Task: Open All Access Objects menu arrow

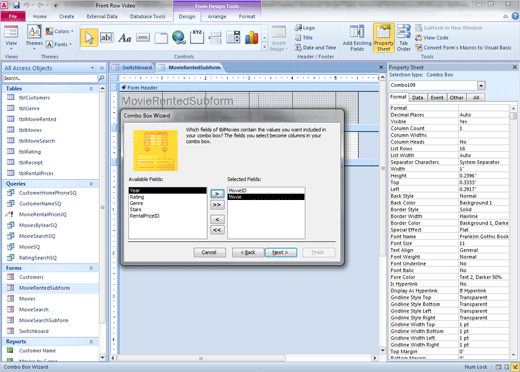Action: tap(92, 68)
